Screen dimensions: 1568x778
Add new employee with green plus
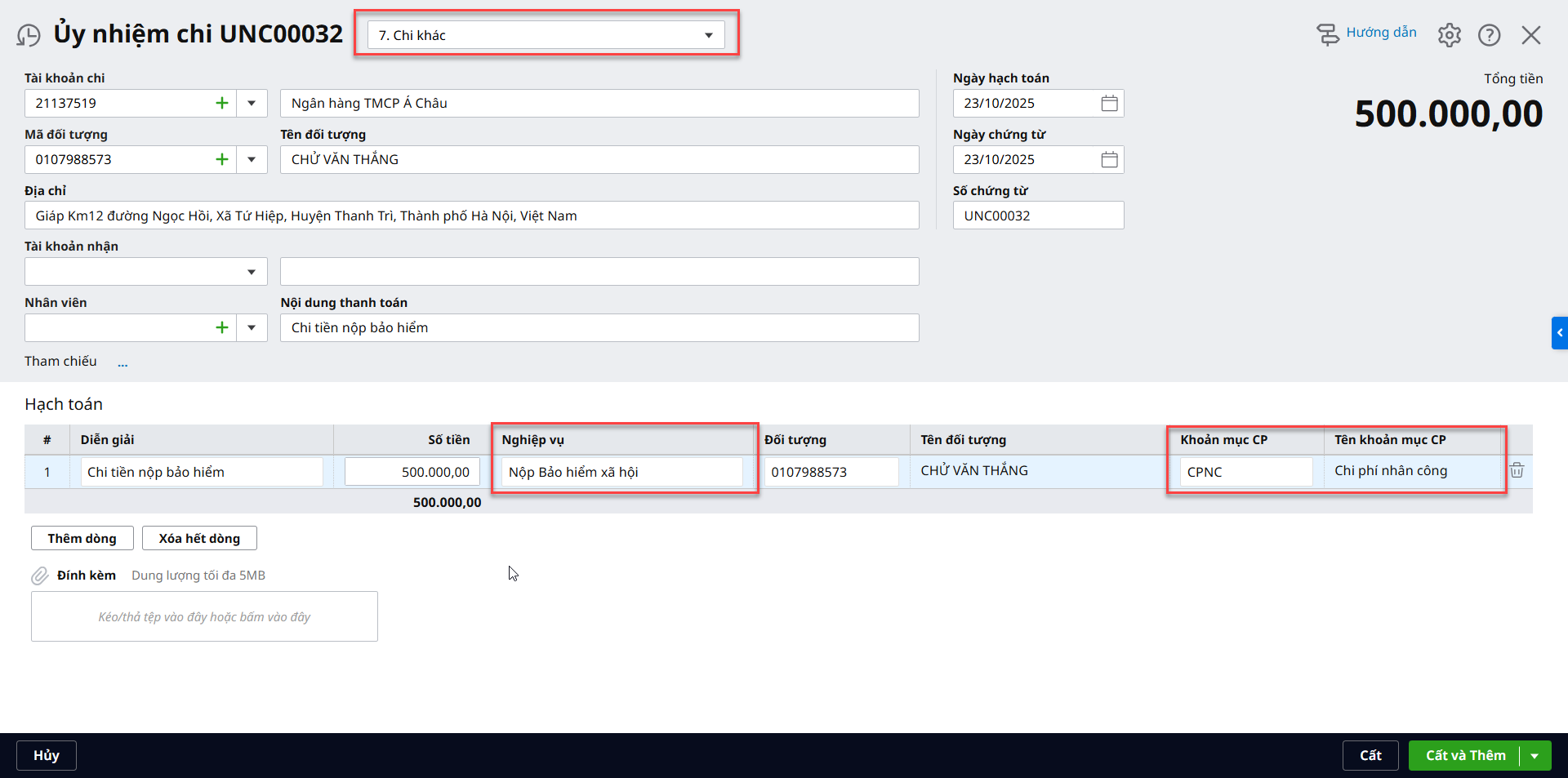pyautogui.click(x=221, y=327)
